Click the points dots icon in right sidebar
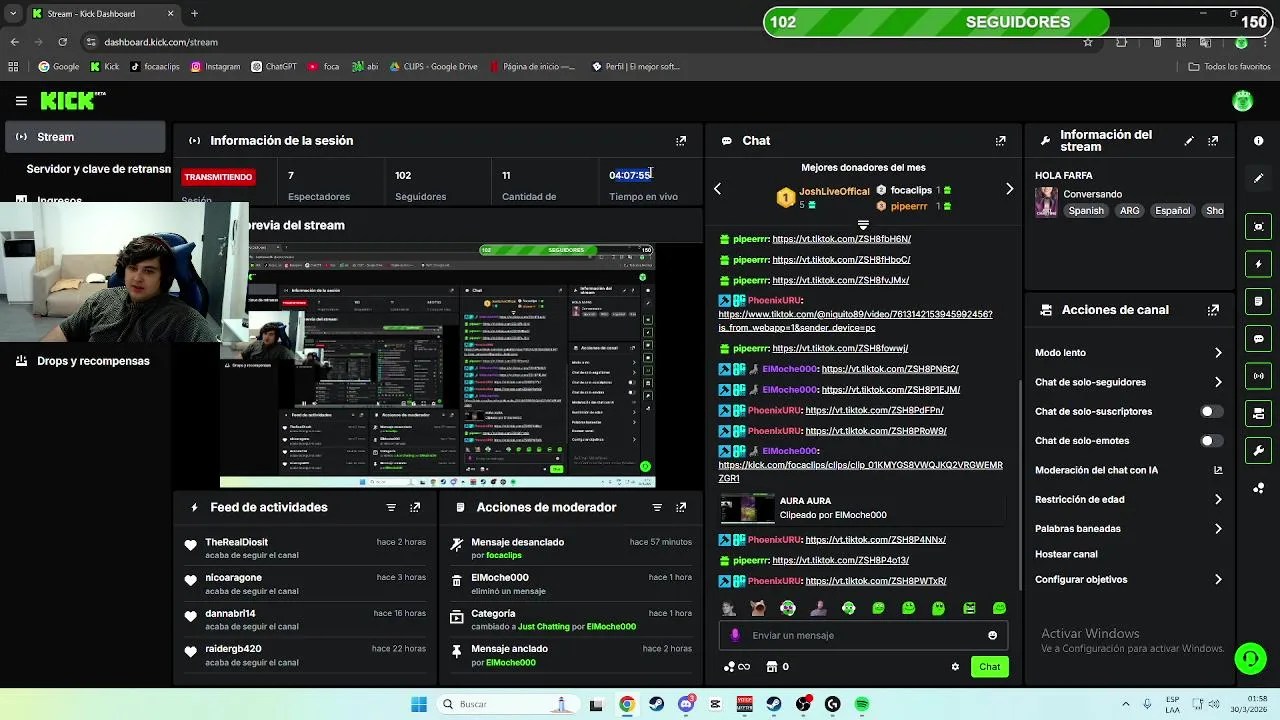 coord(1258,488)
